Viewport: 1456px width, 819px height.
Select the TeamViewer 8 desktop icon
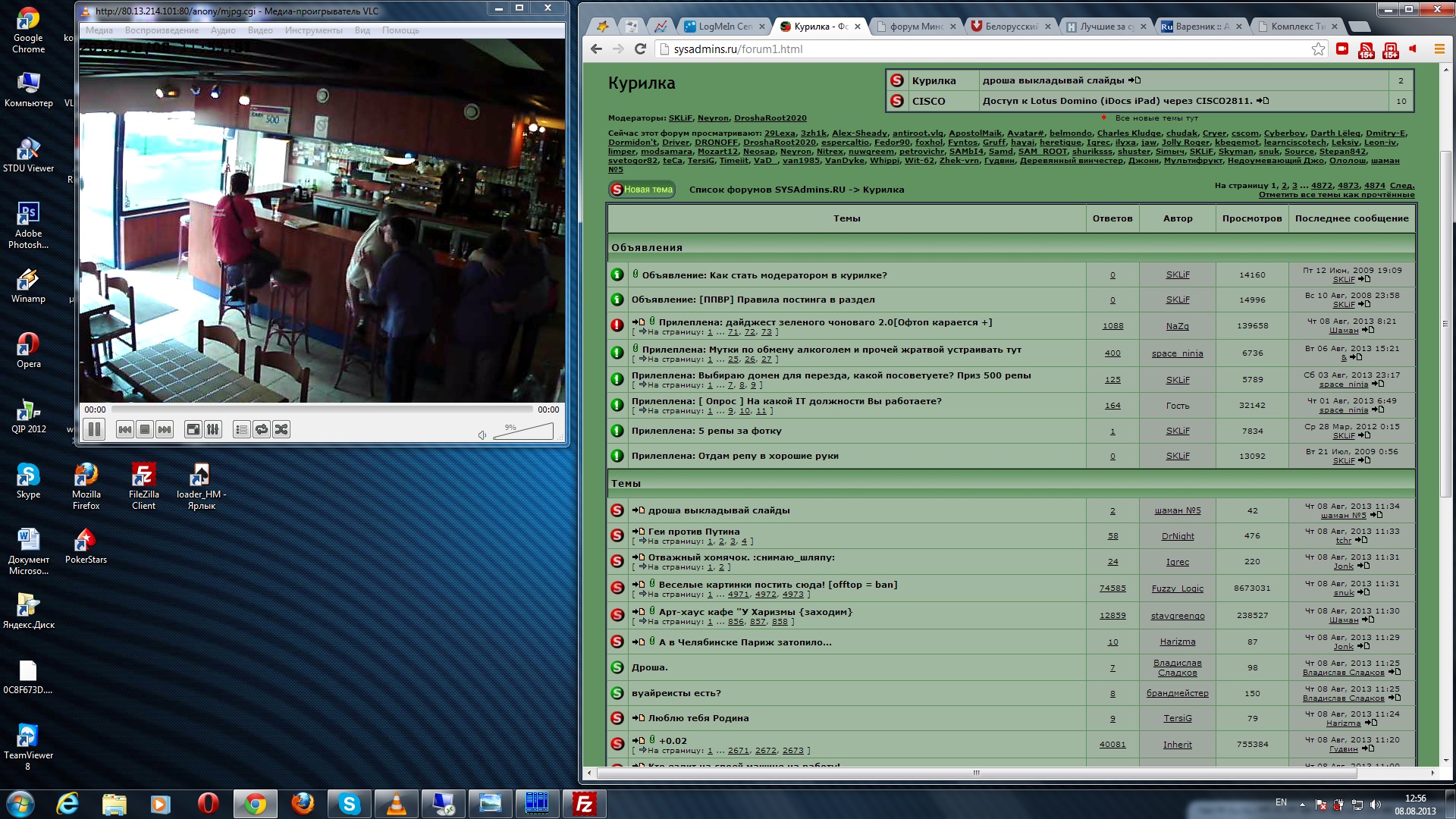pos(28,748)
